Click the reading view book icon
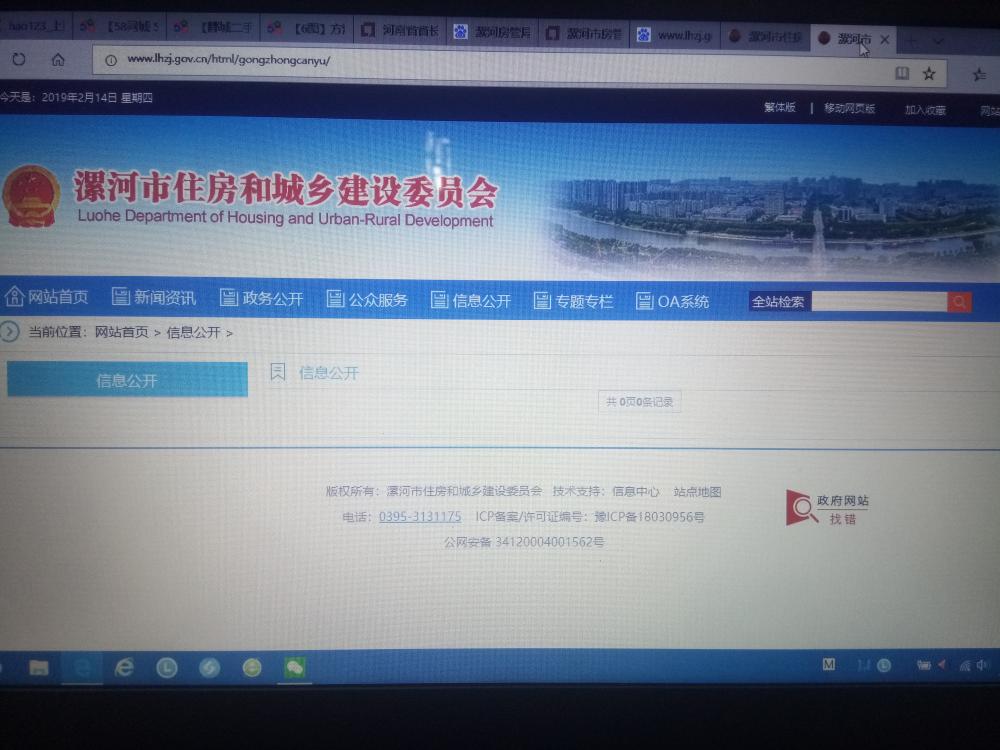This screenshot has height=750, width=1000. click(902, 73)
